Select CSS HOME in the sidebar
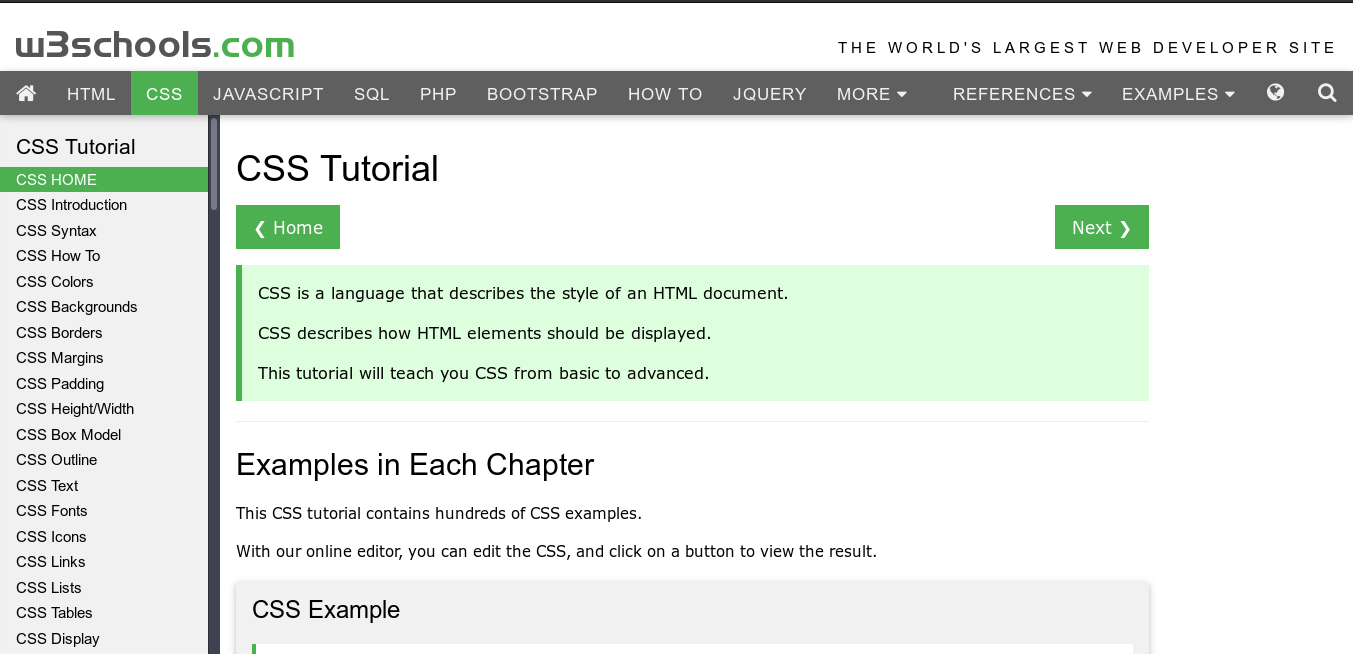The image size is (1353, 654). pos(55,179)
